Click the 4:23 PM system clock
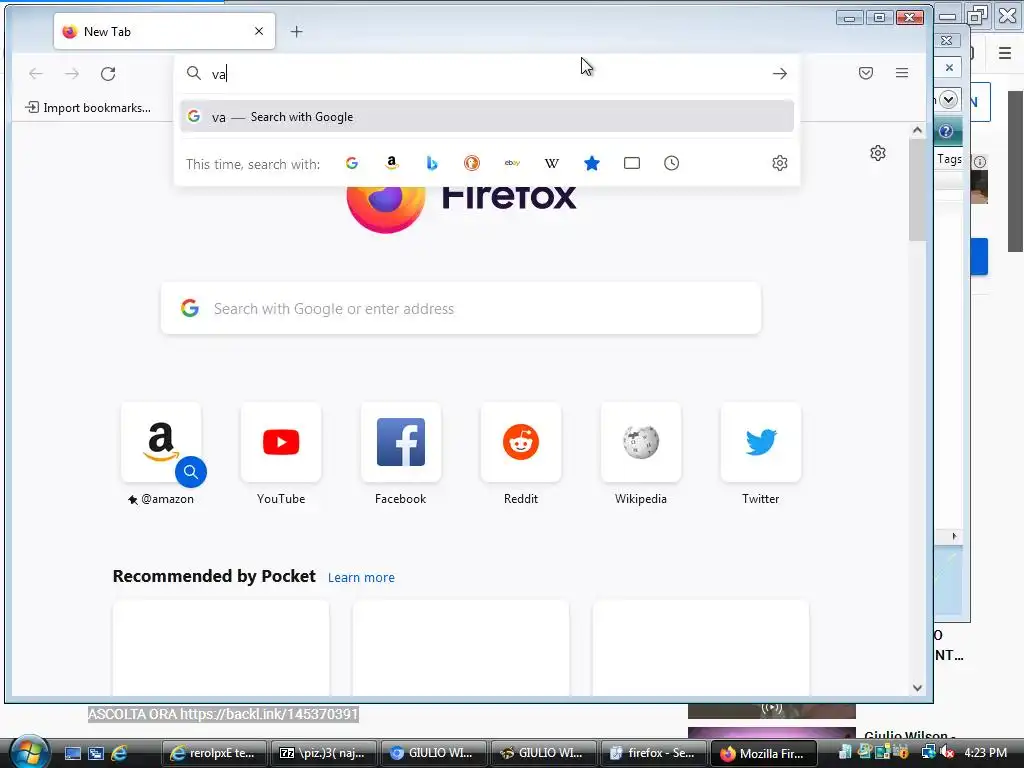The width and height of the screenshot is (1024, 768). point(985,752)
